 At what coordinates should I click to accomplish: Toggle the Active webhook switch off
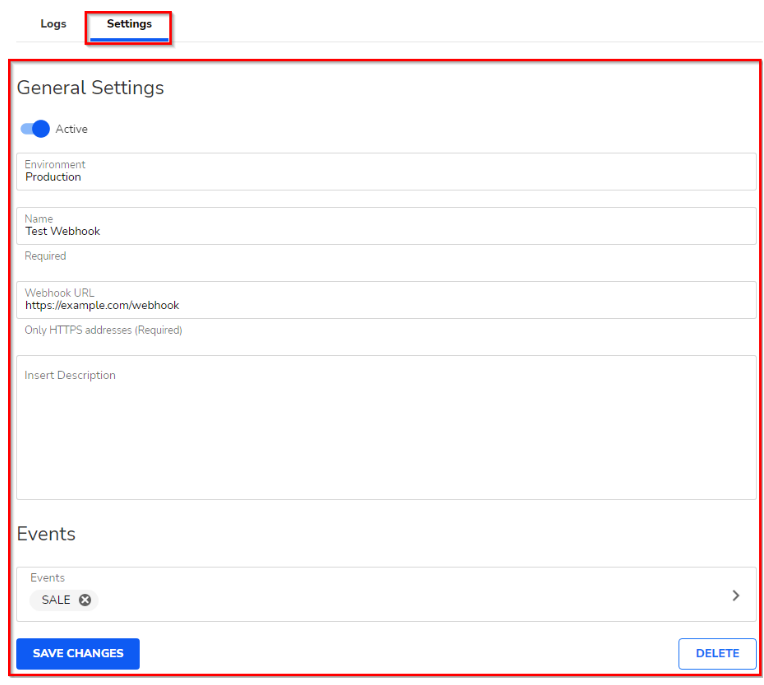tap(35, 129)
